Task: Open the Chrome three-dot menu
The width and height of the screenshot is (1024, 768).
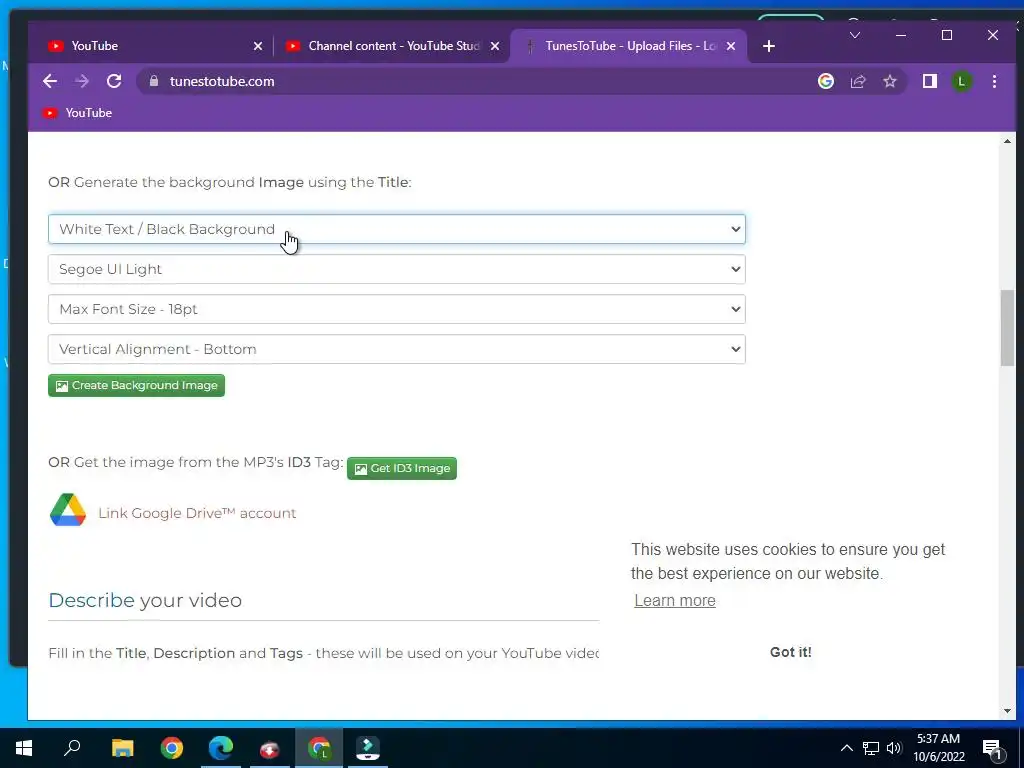Action: coord(994,81)
